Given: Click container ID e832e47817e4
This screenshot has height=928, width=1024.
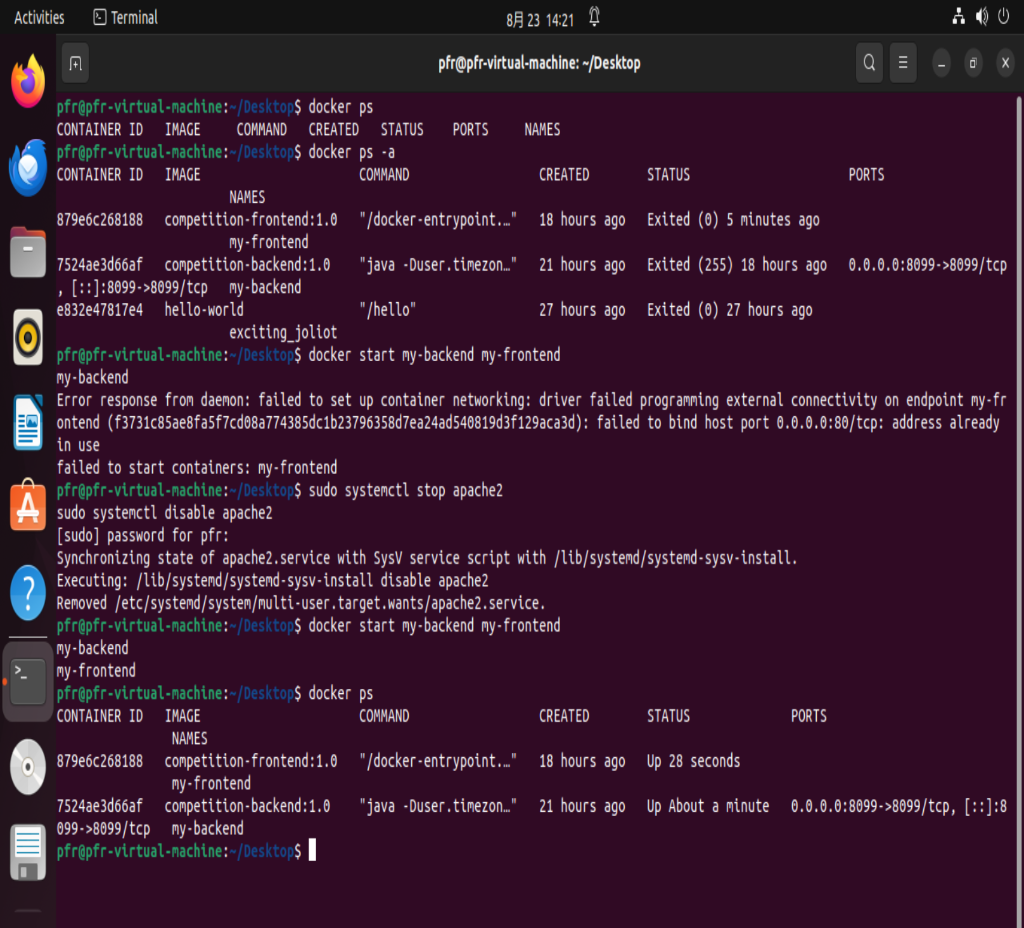Looking at the screenshot, I should tap(99, 310).
